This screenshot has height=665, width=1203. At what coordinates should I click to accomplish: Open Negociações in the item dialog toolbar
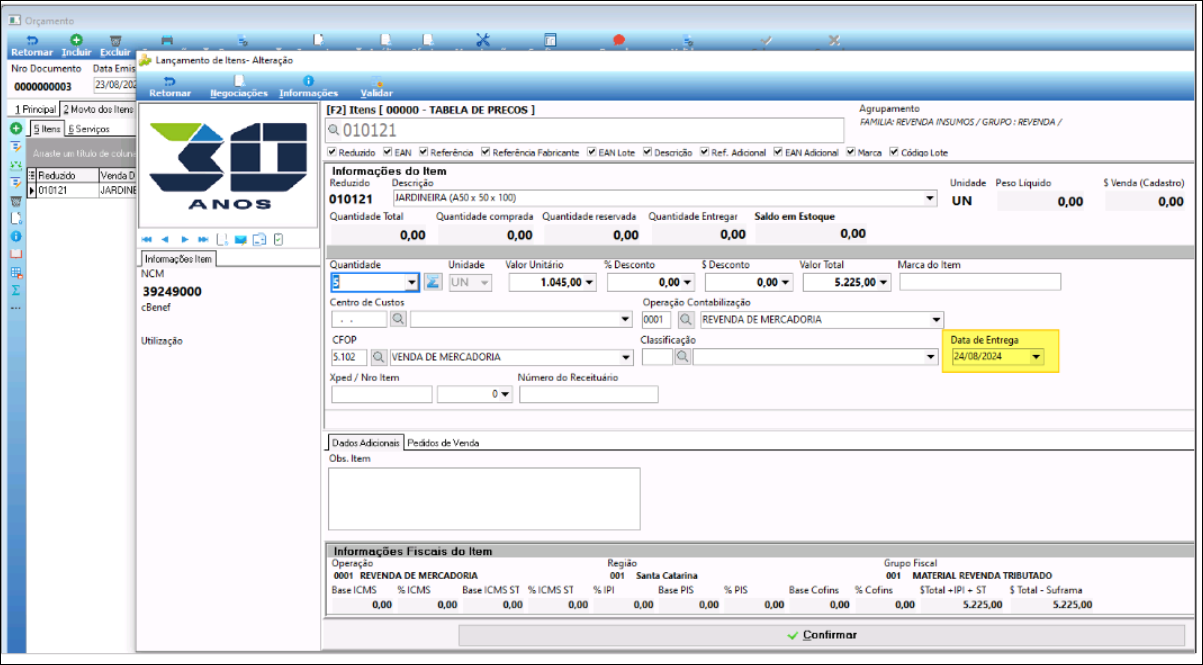click(239, 87)
